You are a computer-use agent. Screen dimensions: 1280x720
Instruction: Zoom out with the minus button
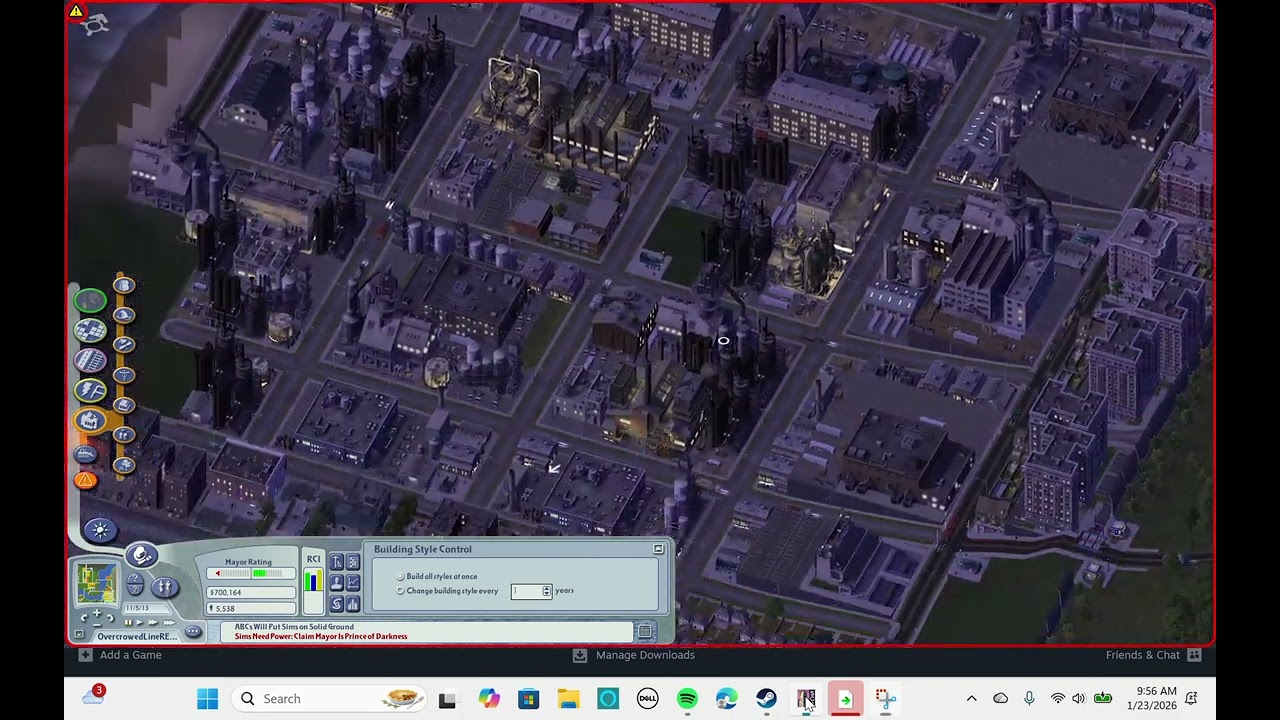click(97, 625)
